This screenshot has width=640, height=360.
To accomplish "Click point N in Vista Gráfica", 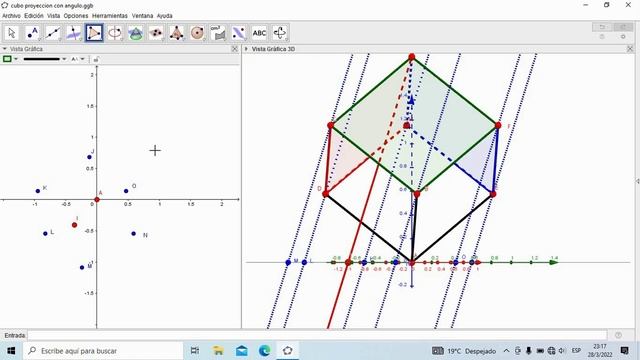I will click(x=133, y=233).
